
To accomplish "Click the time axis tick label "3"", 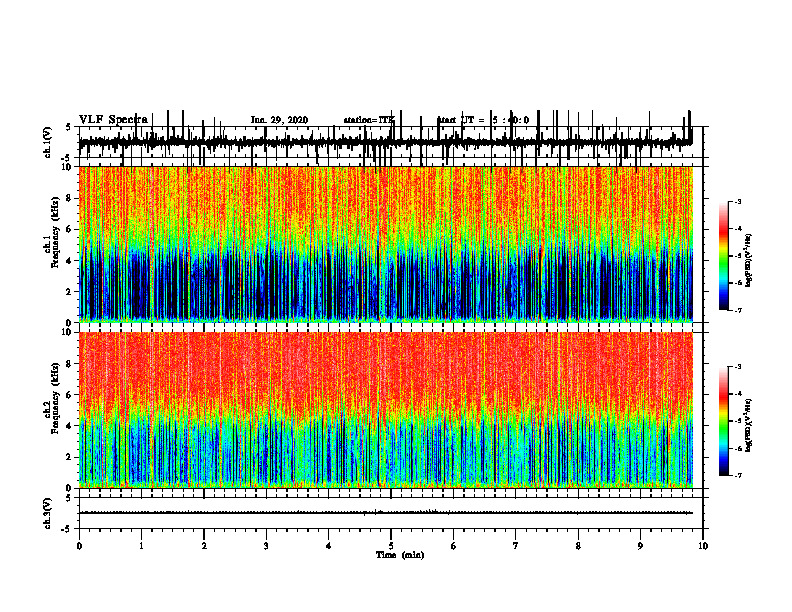I will click(x=266, y=546).
